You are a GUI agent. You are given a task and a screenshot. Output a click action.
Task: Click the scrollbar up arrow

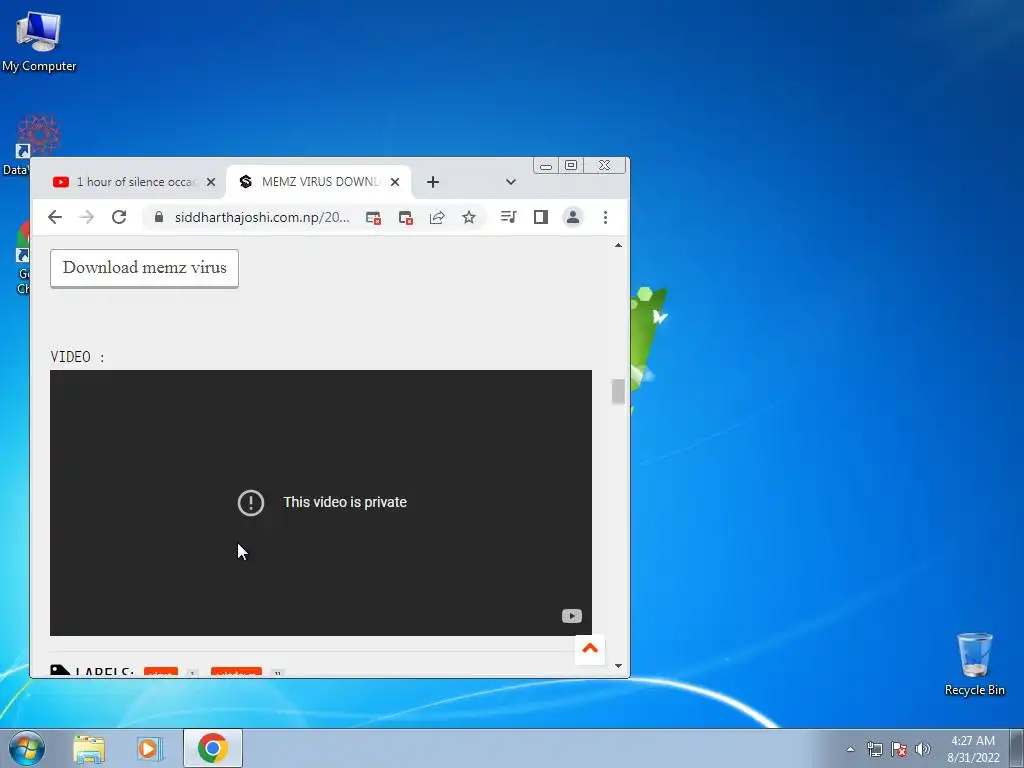[618, 246]
